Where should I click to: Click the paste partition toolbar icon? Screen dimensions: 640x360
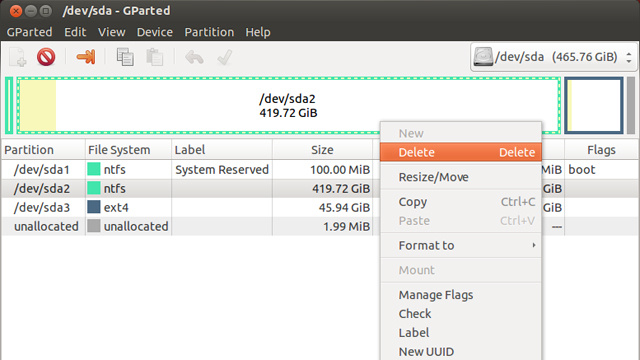click(x=155, y=57)
